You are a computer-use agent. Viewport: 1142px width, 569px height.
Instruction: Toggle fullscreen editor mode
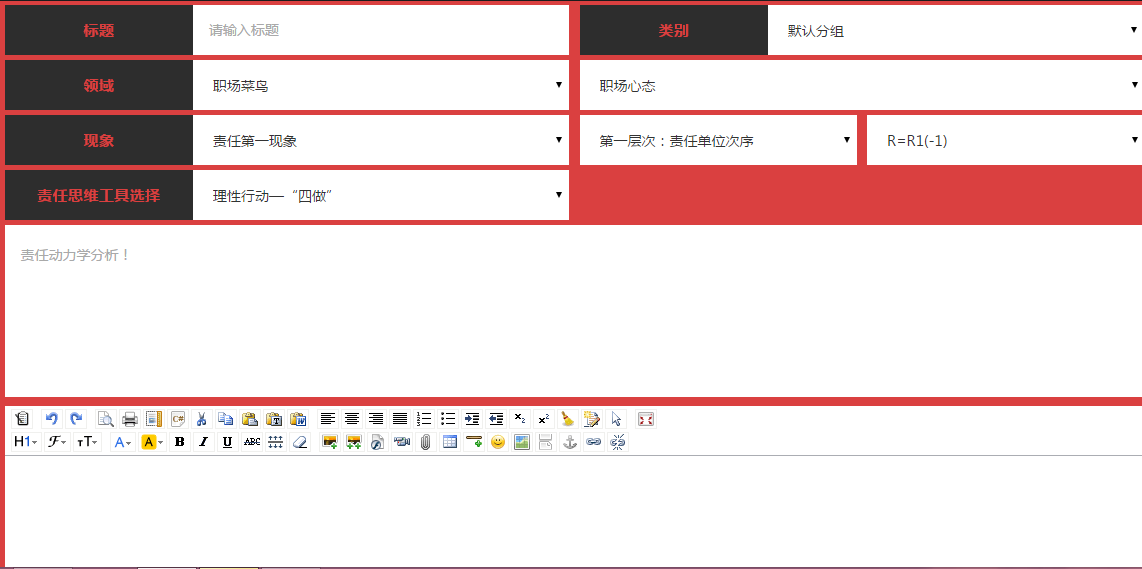pyautogui.click(x=646, y=419)
